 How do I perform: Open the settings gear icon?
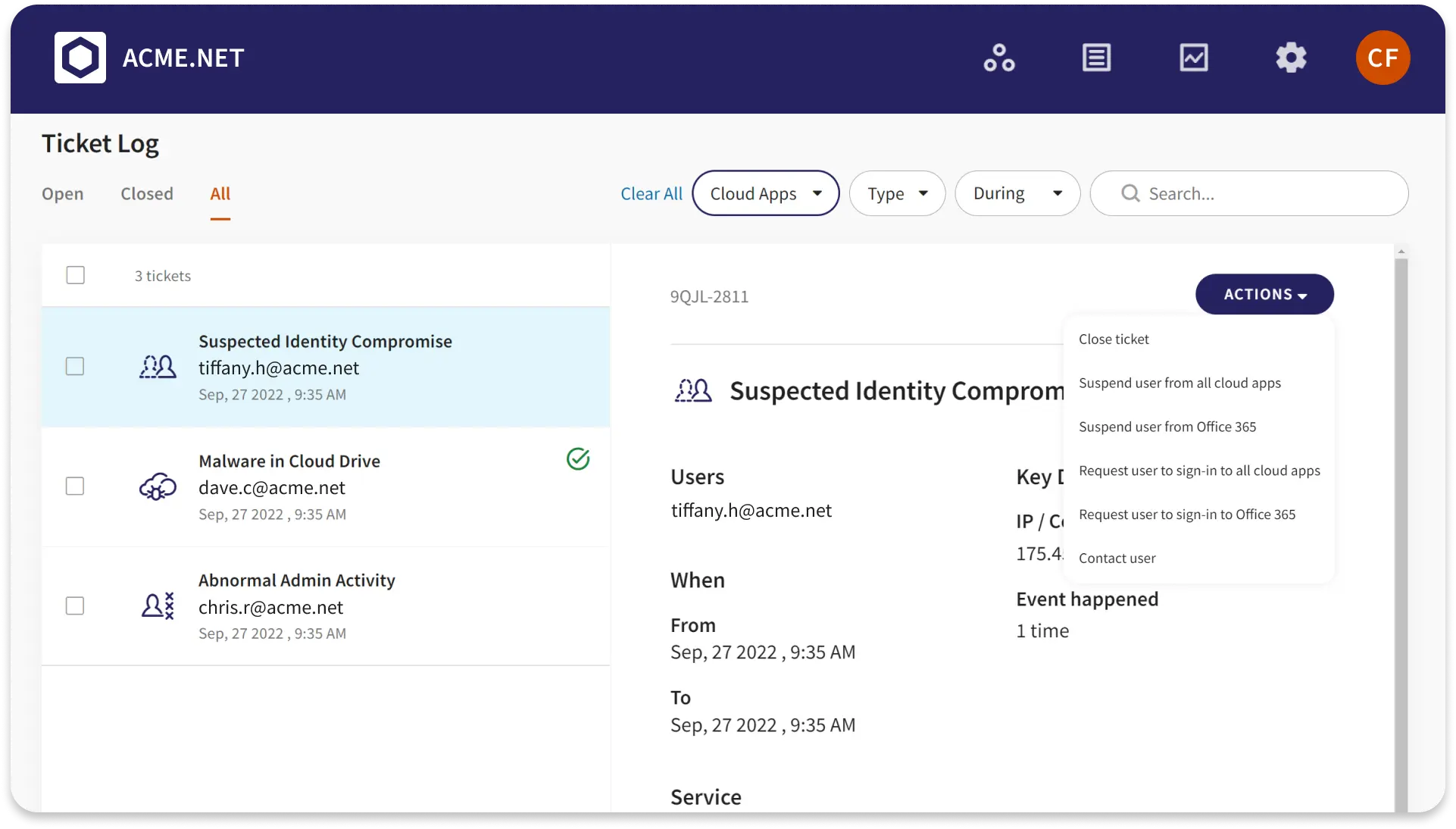click(x=1291, y=58)
